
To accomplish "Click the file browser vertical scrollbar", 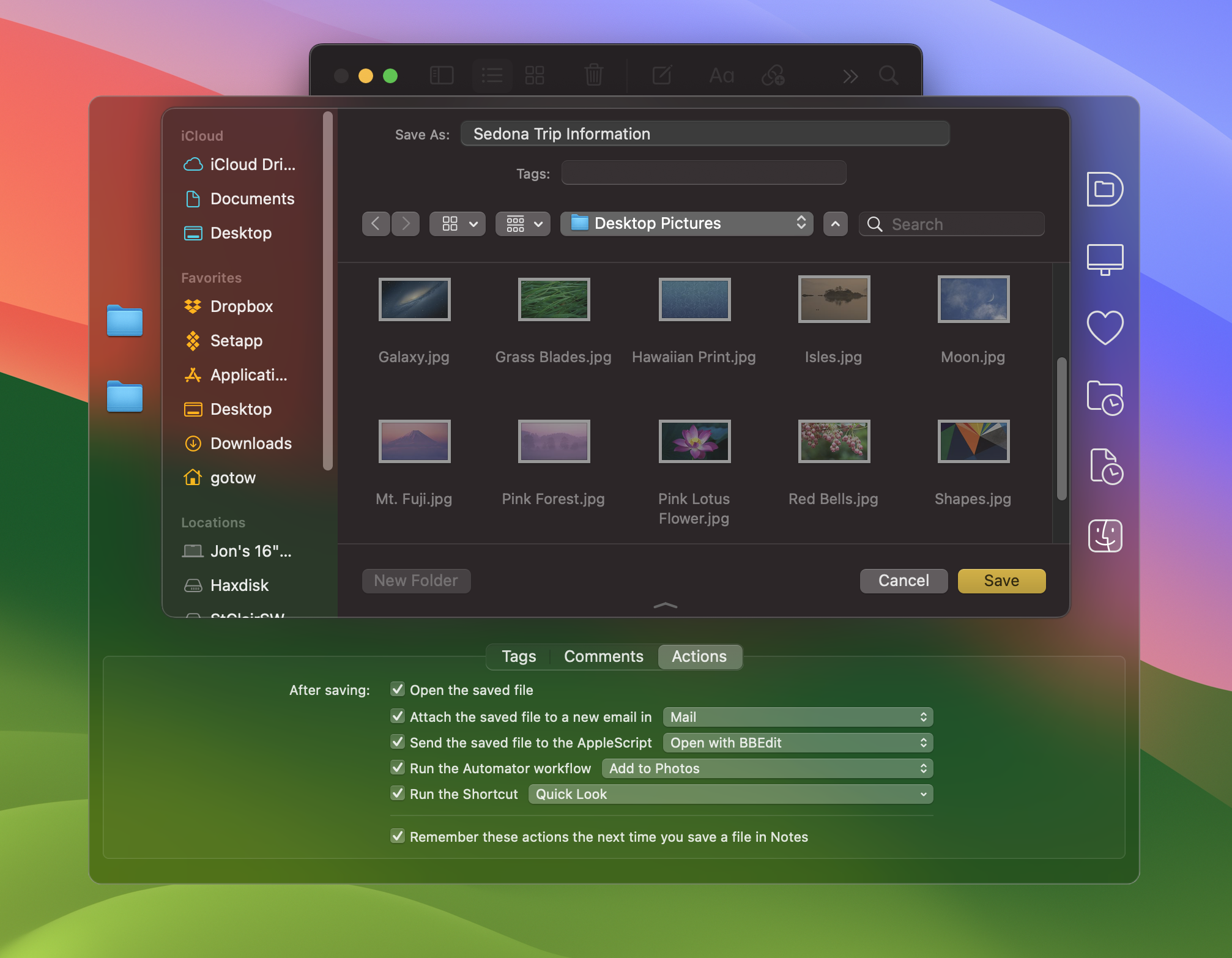I will 1061,428.
